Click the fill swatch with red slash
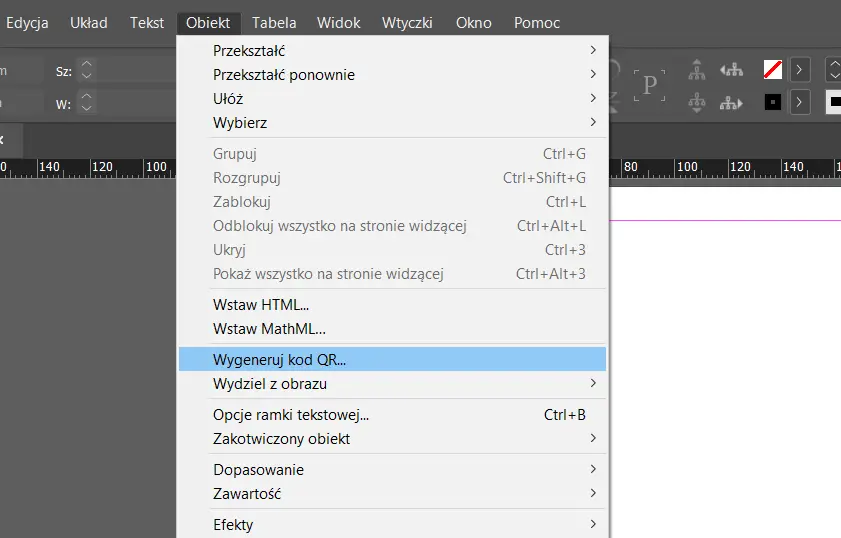The width and height of the screenshot is (841, 538). [x=772, y=70]
